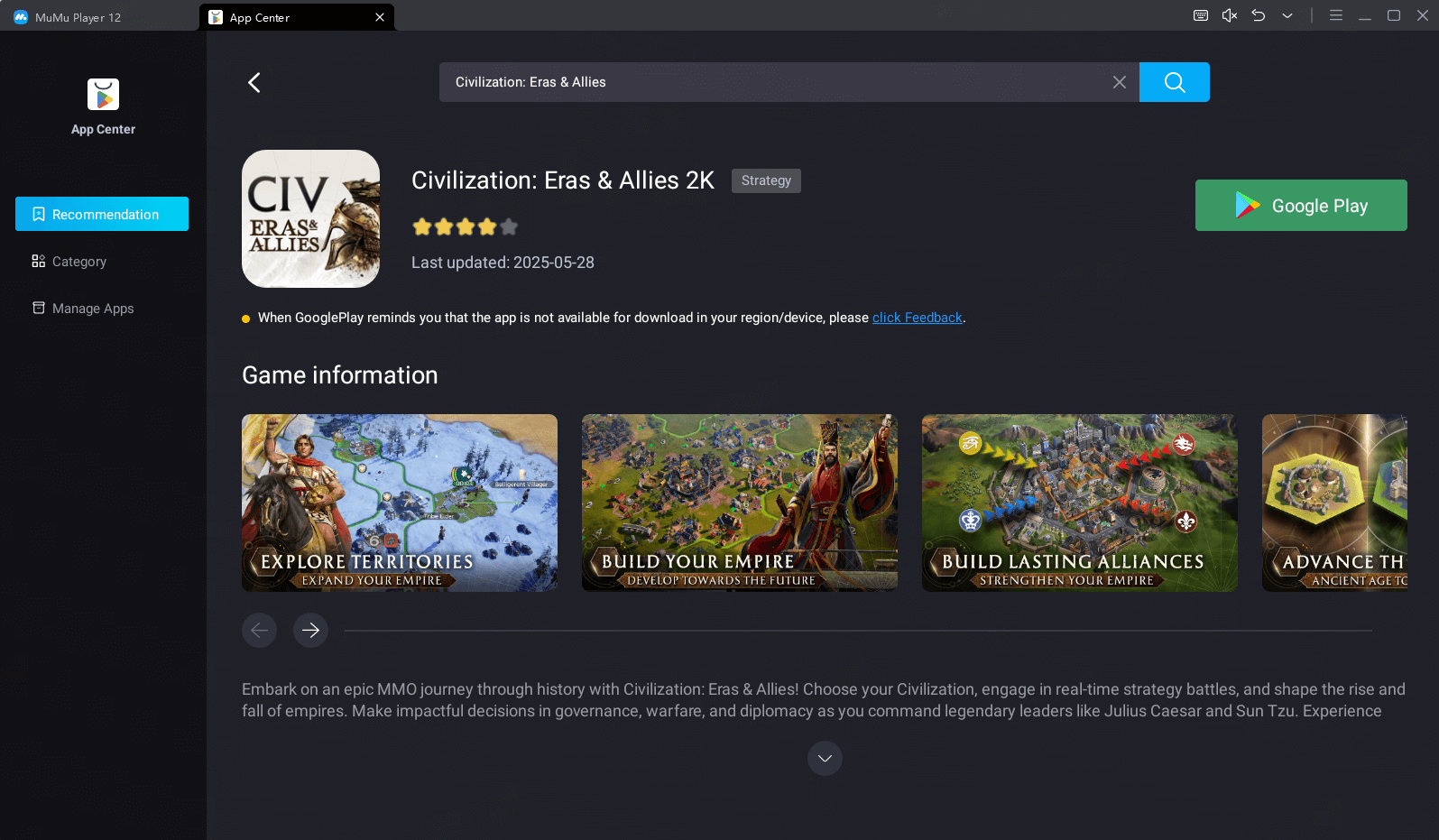Viewport: 1439px width, 840px height.
Task: Open the Manage Apps sidebar section
Action: (102, 309)
